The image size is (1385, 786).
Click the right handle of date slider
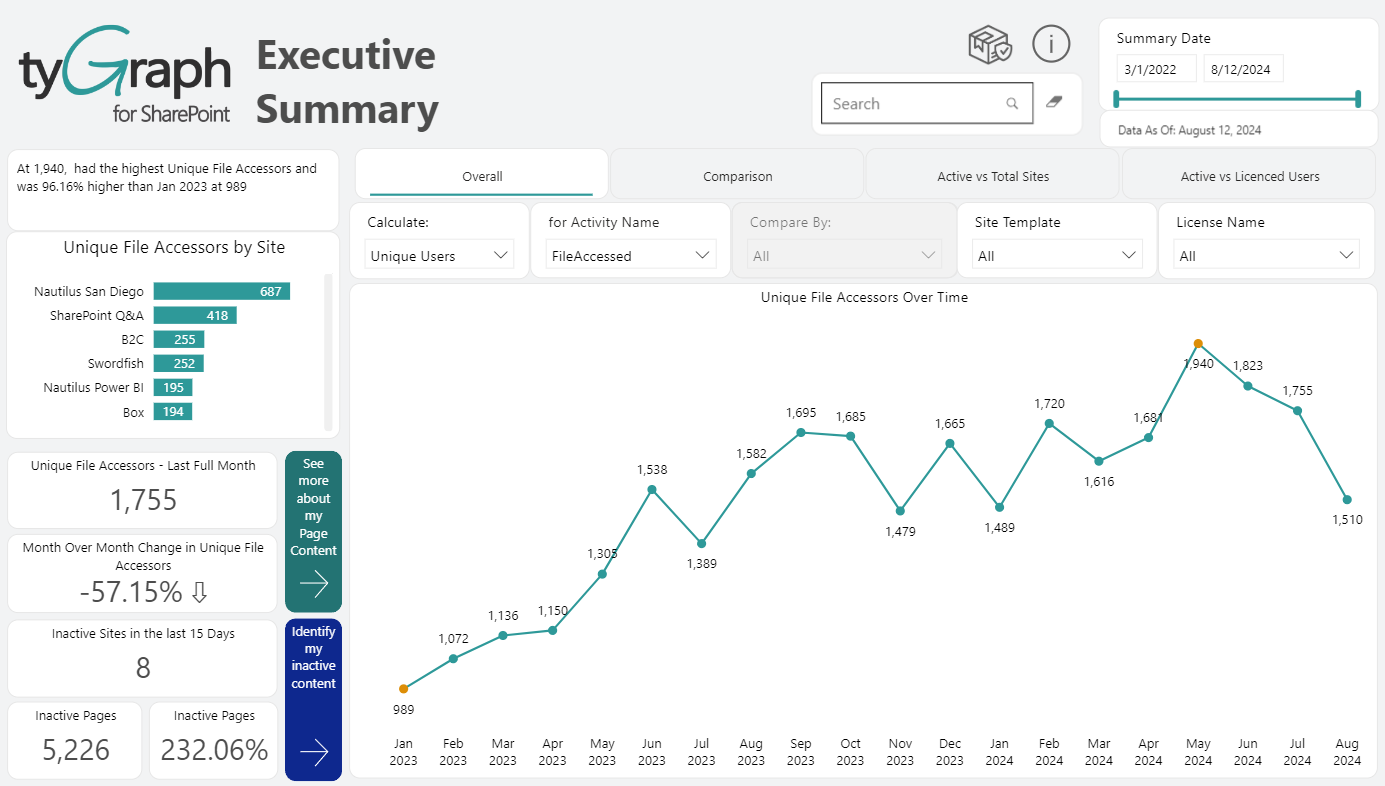tap(1358, 98)
